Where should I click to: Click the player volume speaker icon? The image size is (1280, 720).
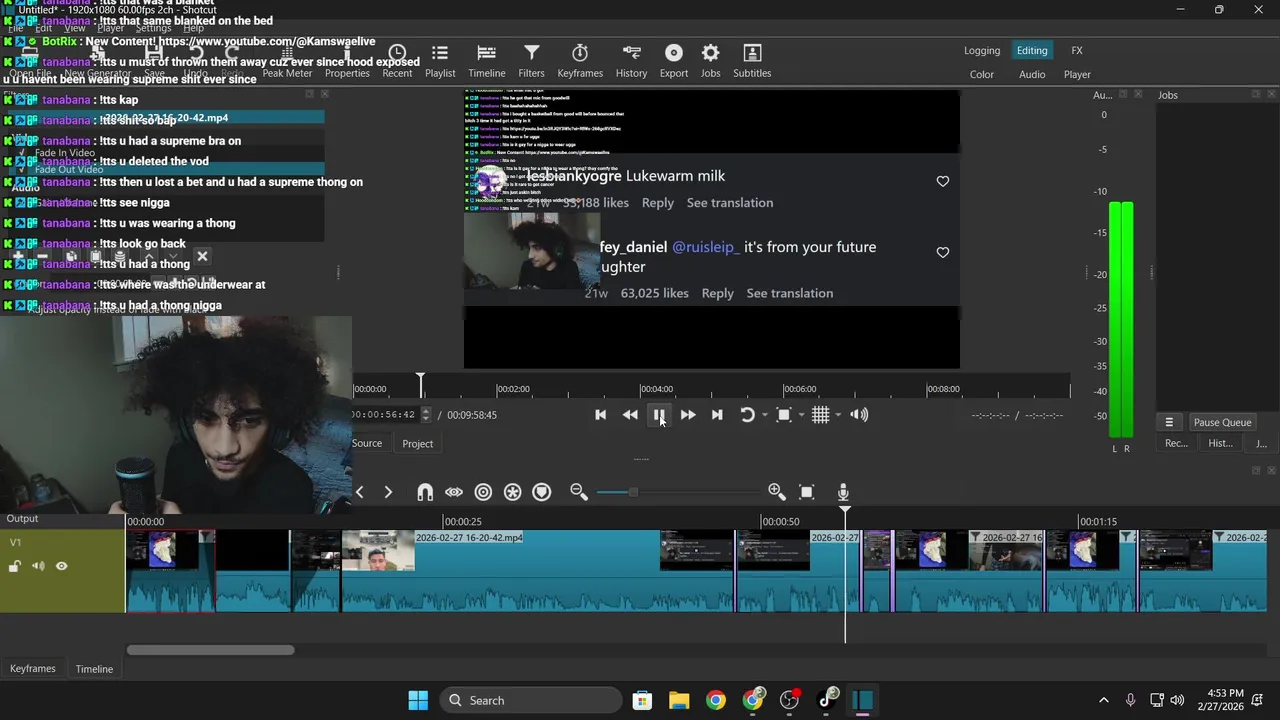click(859, 415)
